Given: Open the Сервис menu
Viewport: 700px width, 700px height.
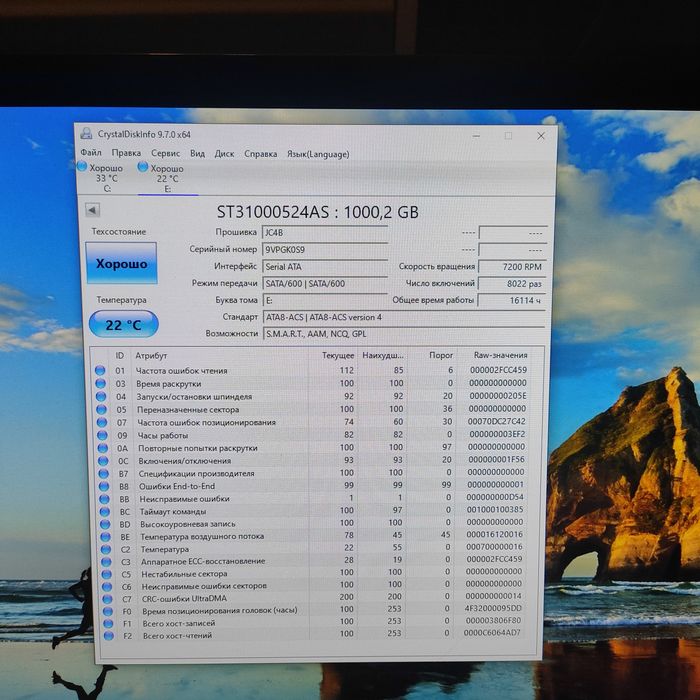Looking at the screenshot, I should [x=165, y=154].
